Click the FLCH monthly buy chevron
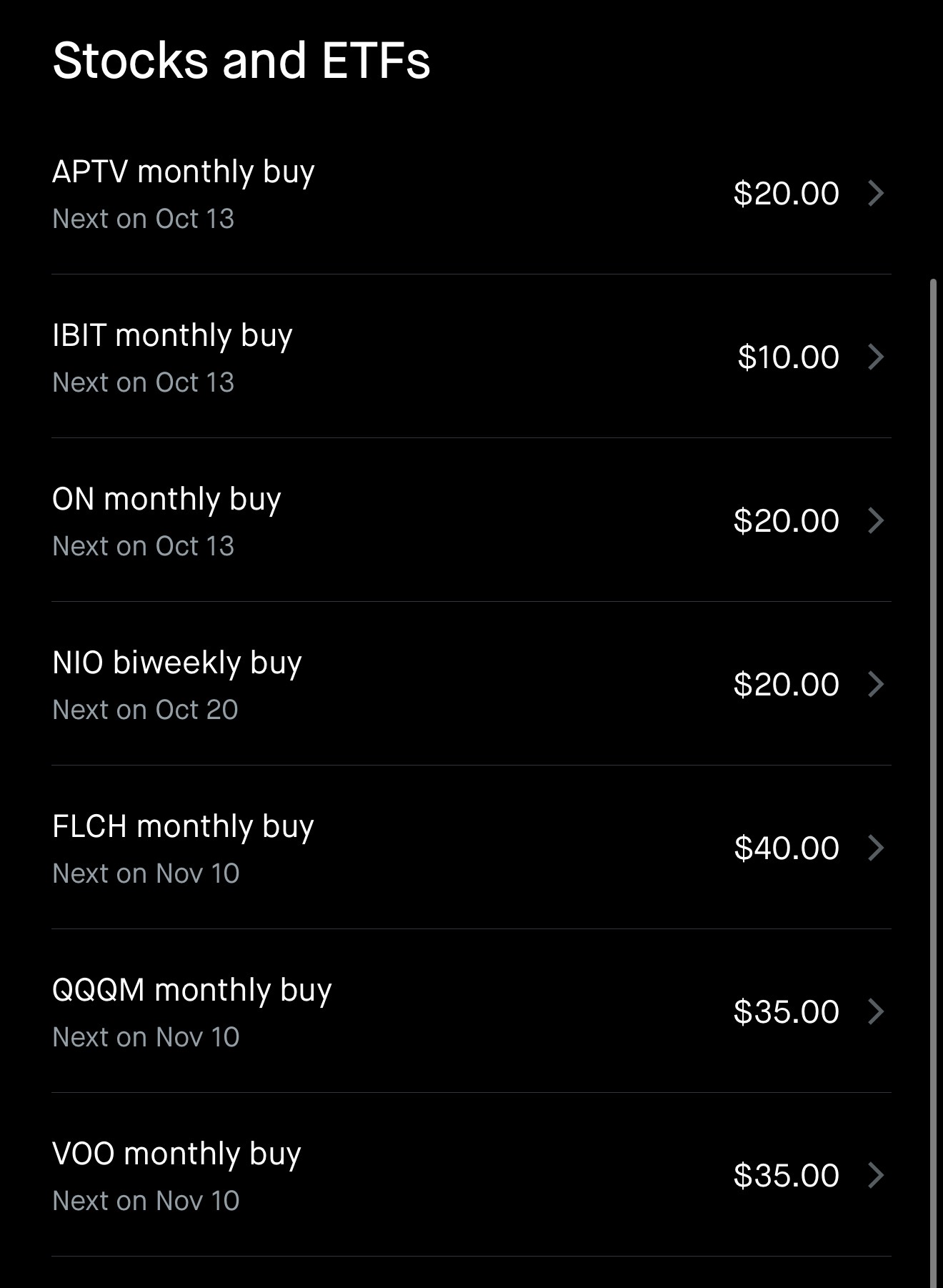 tap(876, 848)
